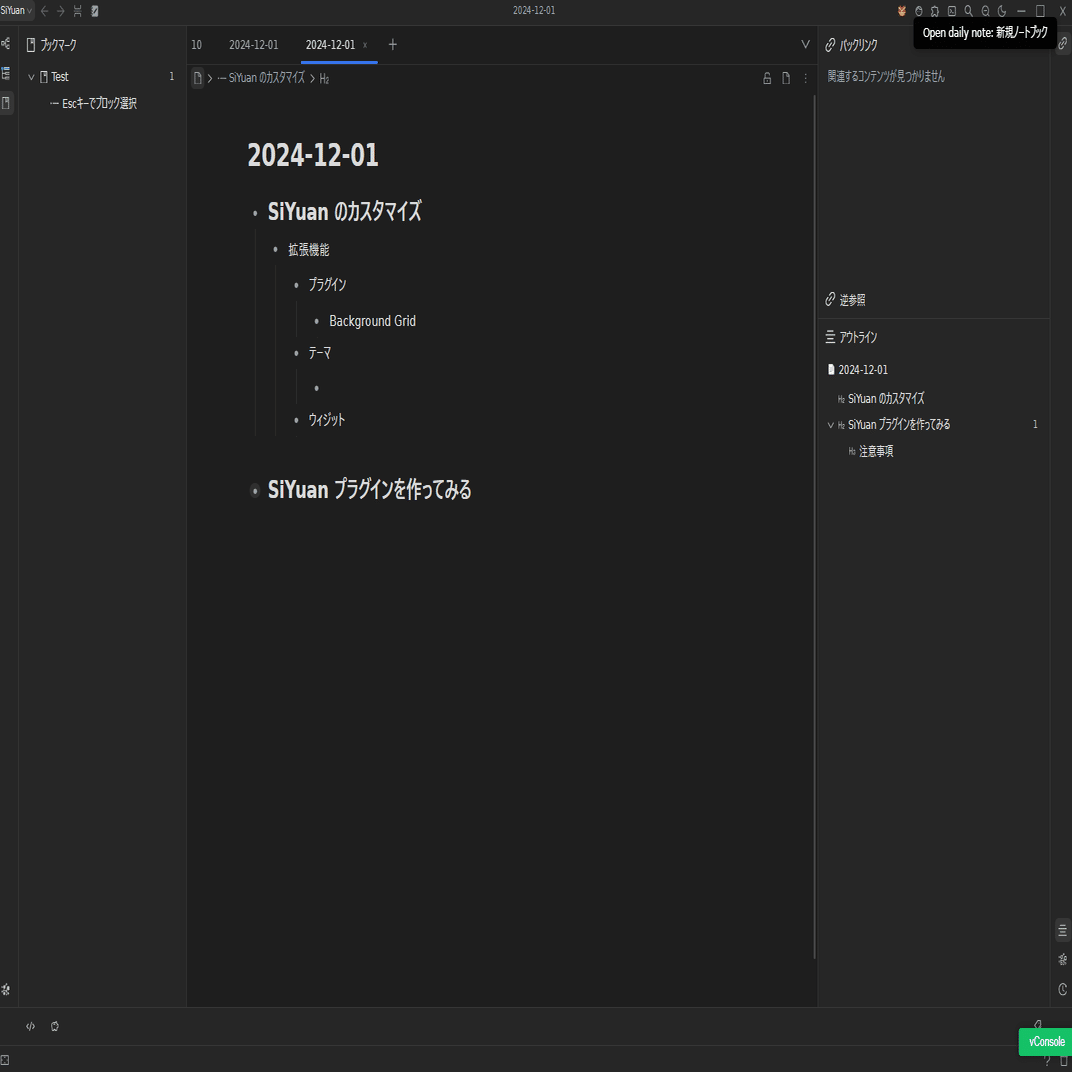The image size is (1072, 1072).
Task: Toggle the bookmark panel sidebar icon
Action: click(x=5, y=103)
